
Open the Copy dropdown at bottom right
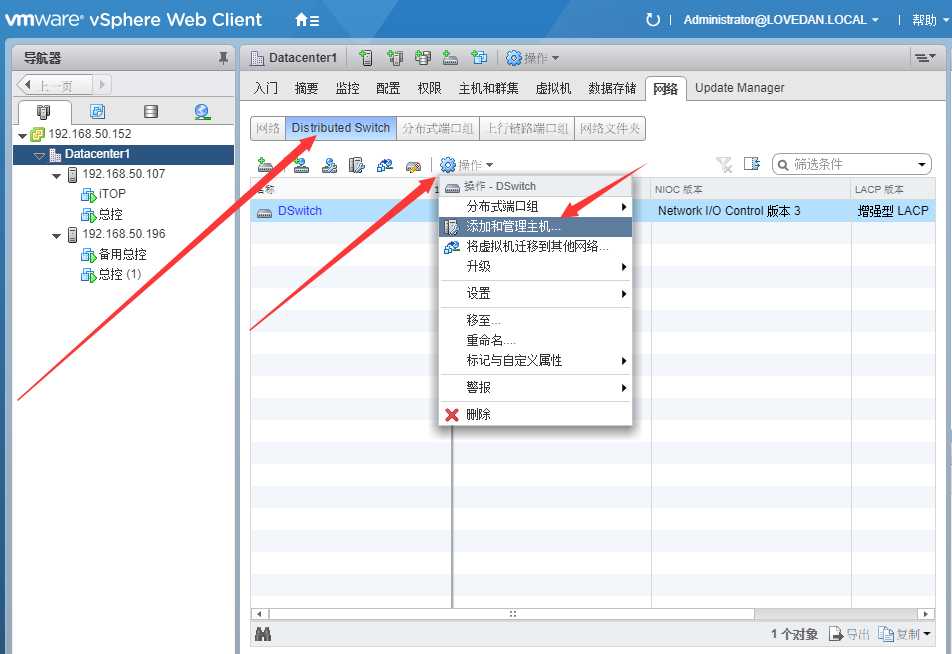click(x=904, y=634)
